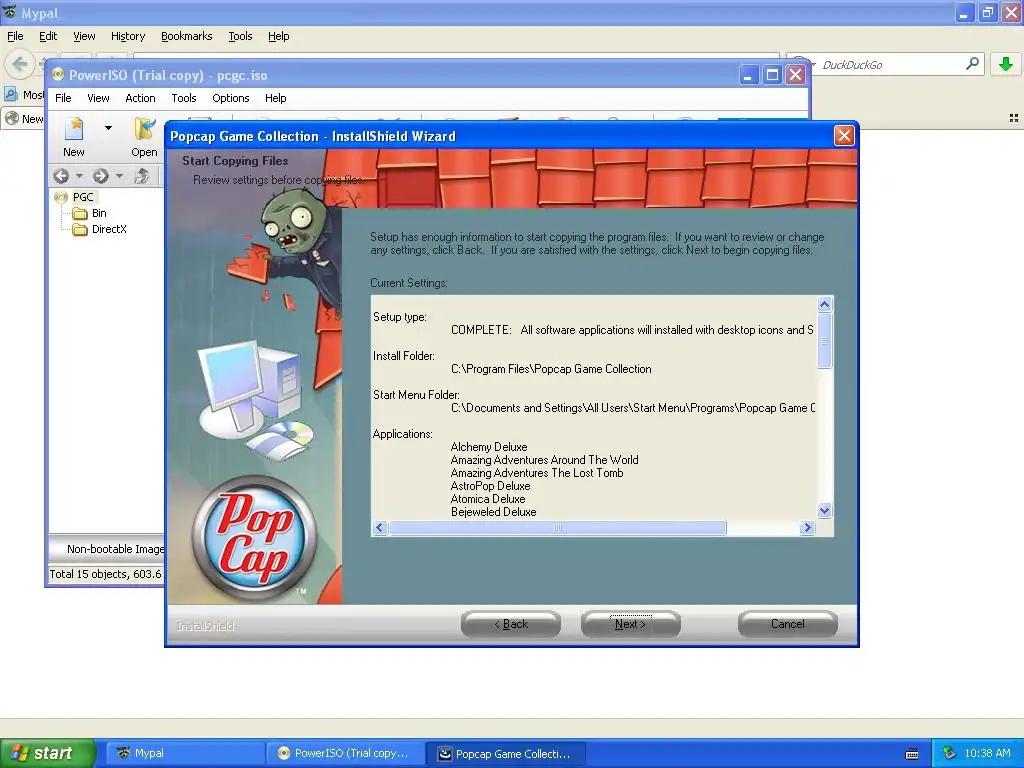
Task: Select PGC root node in PowerISO tree
Action: pyautogui.click(x=83, y=197)
